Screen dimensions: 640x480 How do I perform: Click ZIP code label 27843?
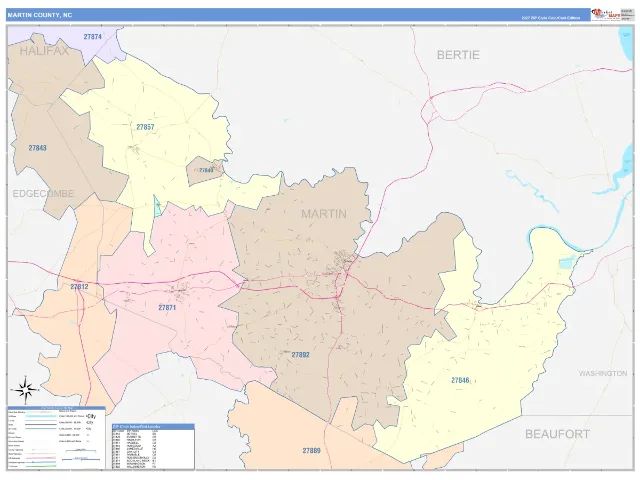click(38, 148)
